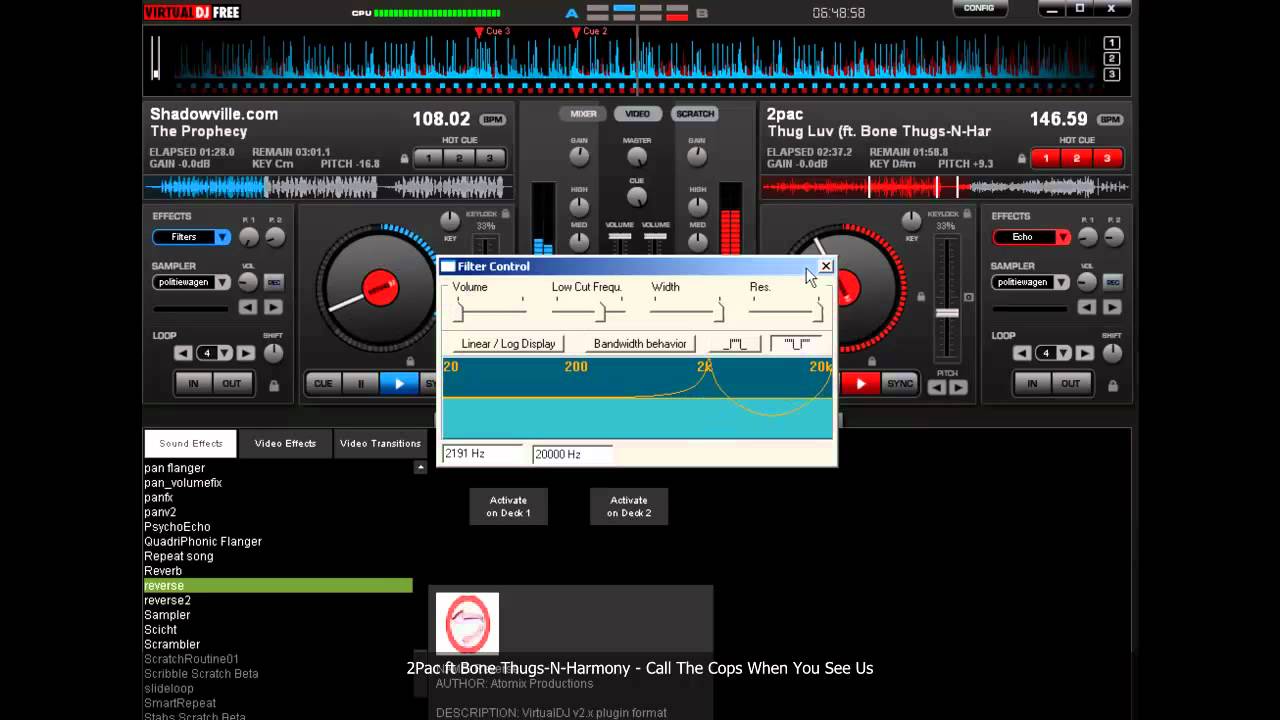
Task: Switch to the VIDEO panel
Action: click(x=638, y=114)
